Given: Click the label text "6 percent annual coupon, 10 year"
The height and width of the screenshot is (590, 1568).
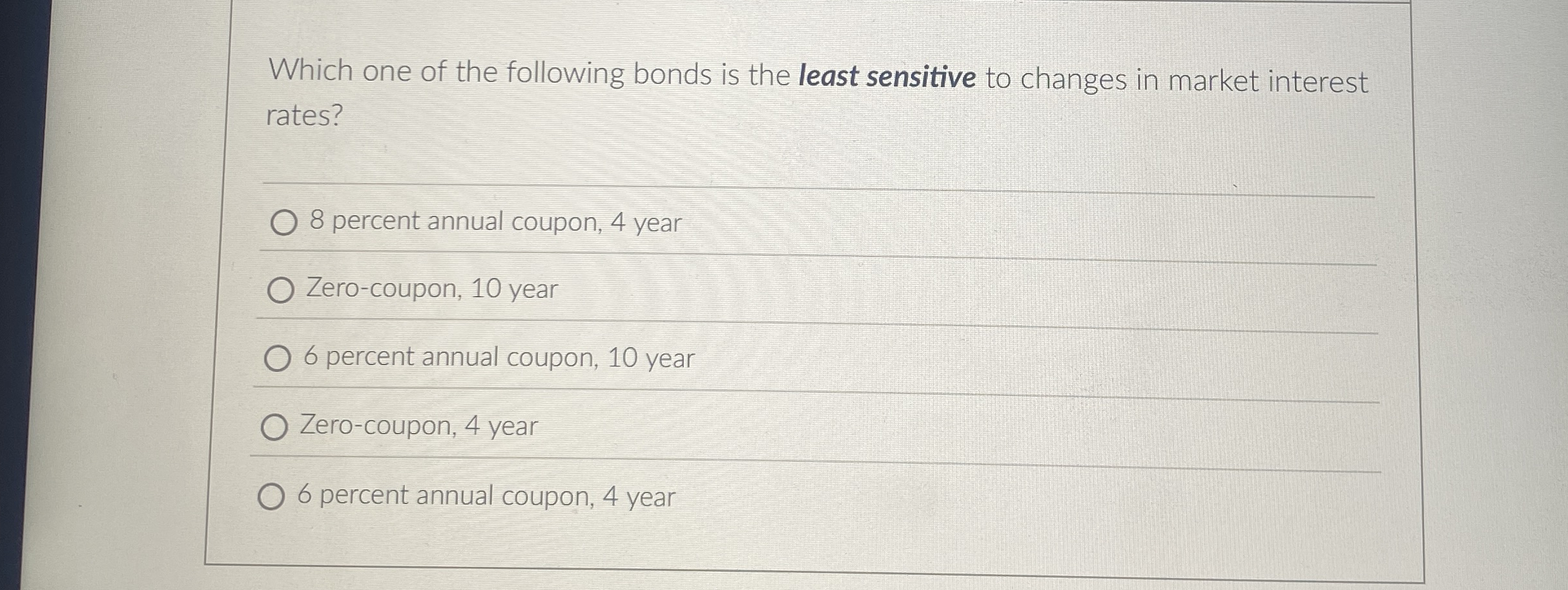Looking at the screenshot, I should (497, 357).
